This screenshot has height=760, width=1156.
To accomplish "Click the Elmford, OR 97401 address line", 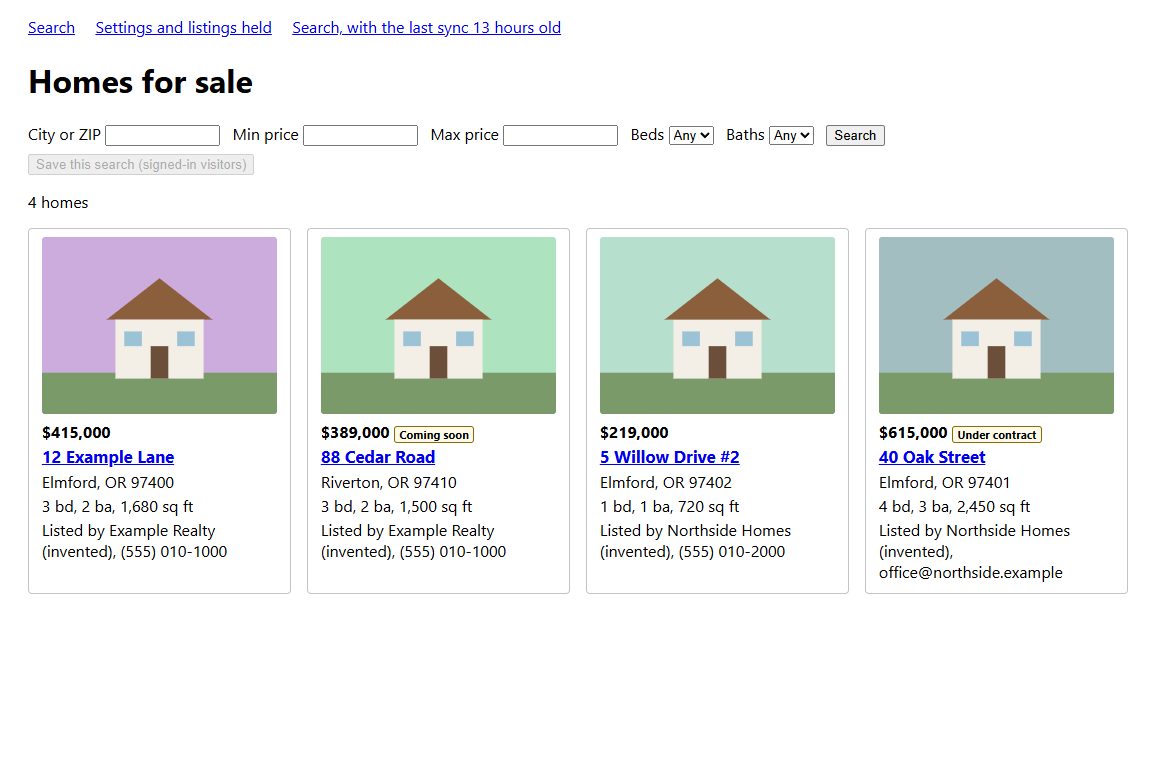I will tap(944, 483).
